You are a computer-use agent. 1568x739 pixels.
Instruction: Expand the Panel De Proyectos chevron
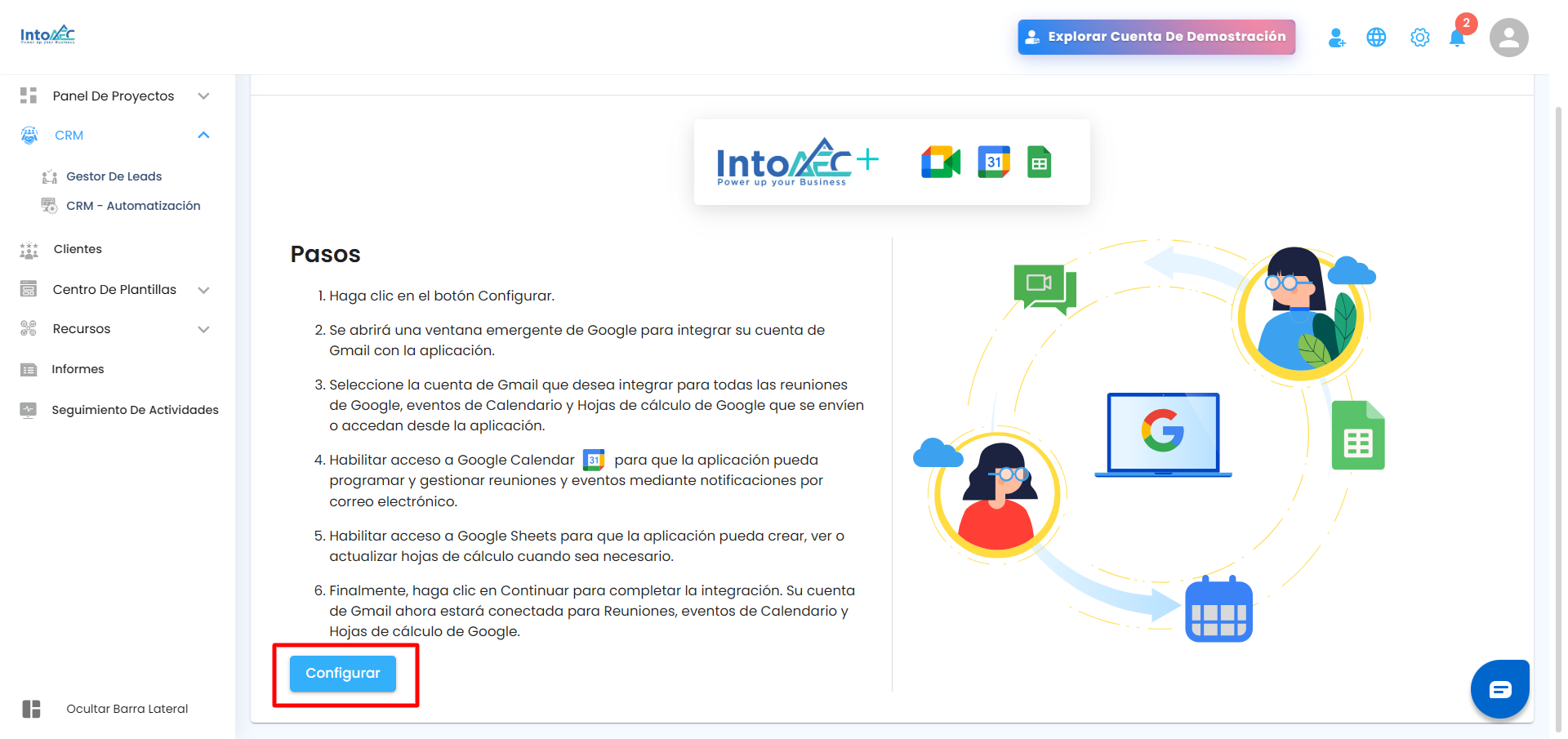(204, 96)
